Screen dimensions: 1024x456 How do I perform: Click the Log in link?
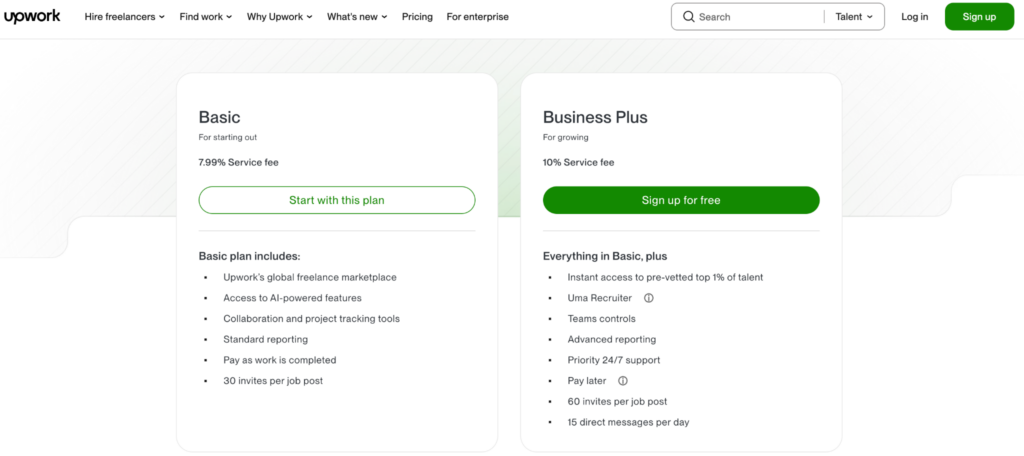(x=914, y=17)
